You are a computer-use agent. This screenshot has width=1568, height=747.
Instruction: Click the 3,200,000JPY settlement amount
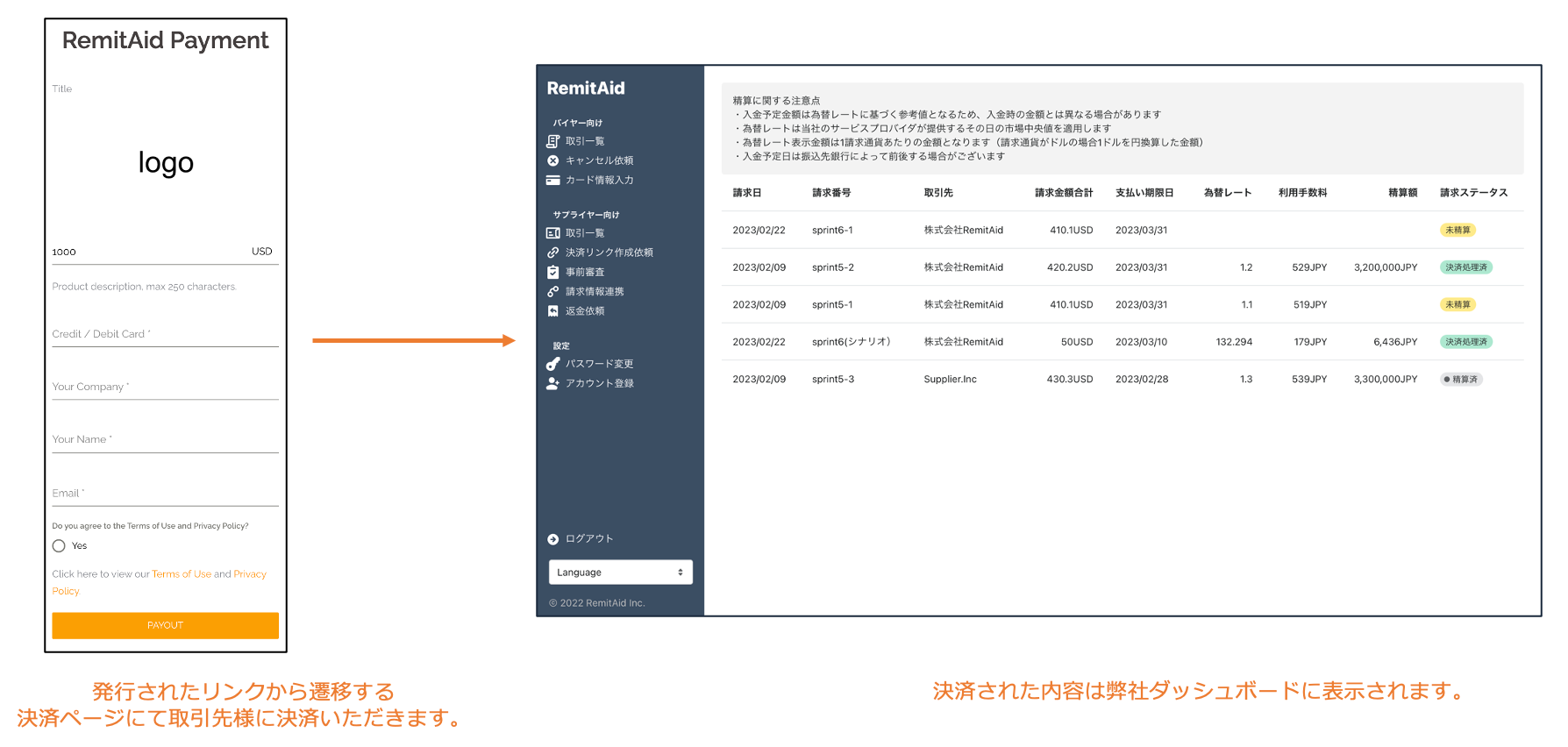click(x=1386, y=267)
